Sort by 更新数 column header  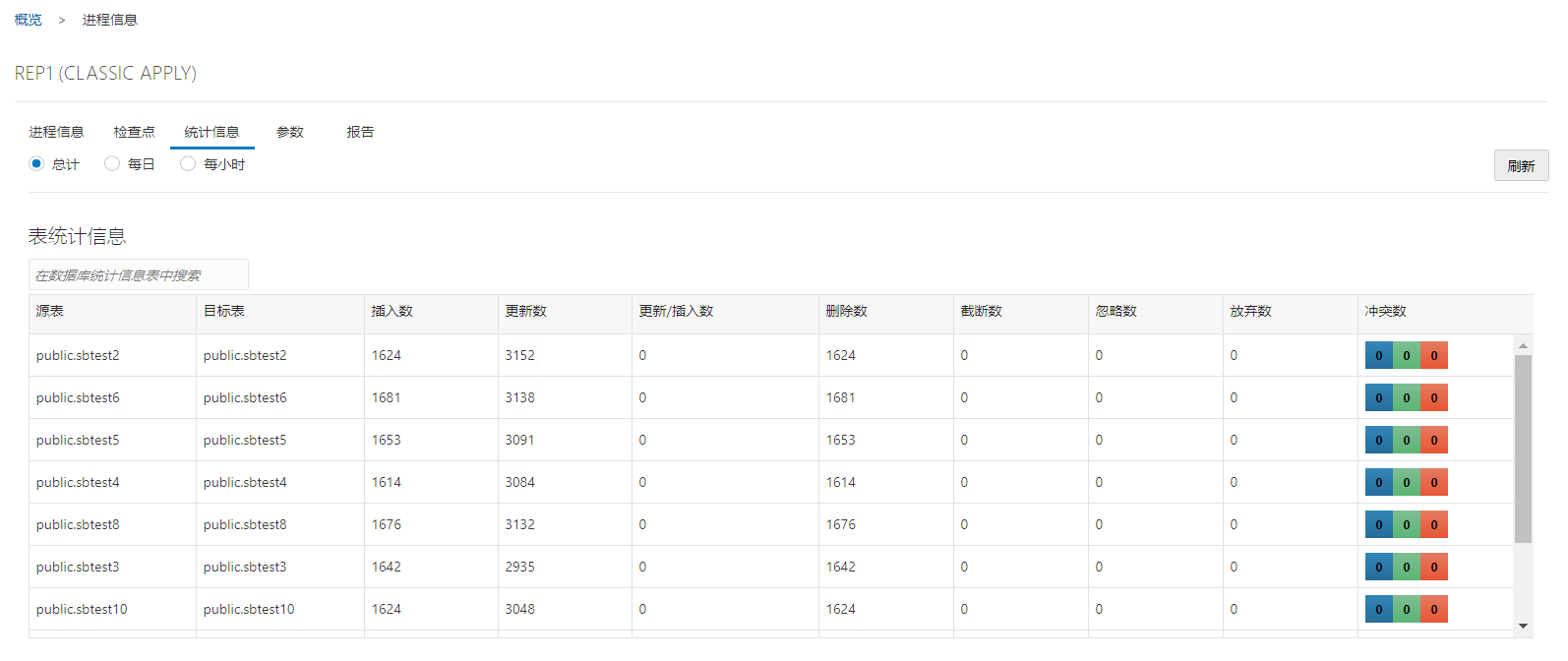click(526, 311)
